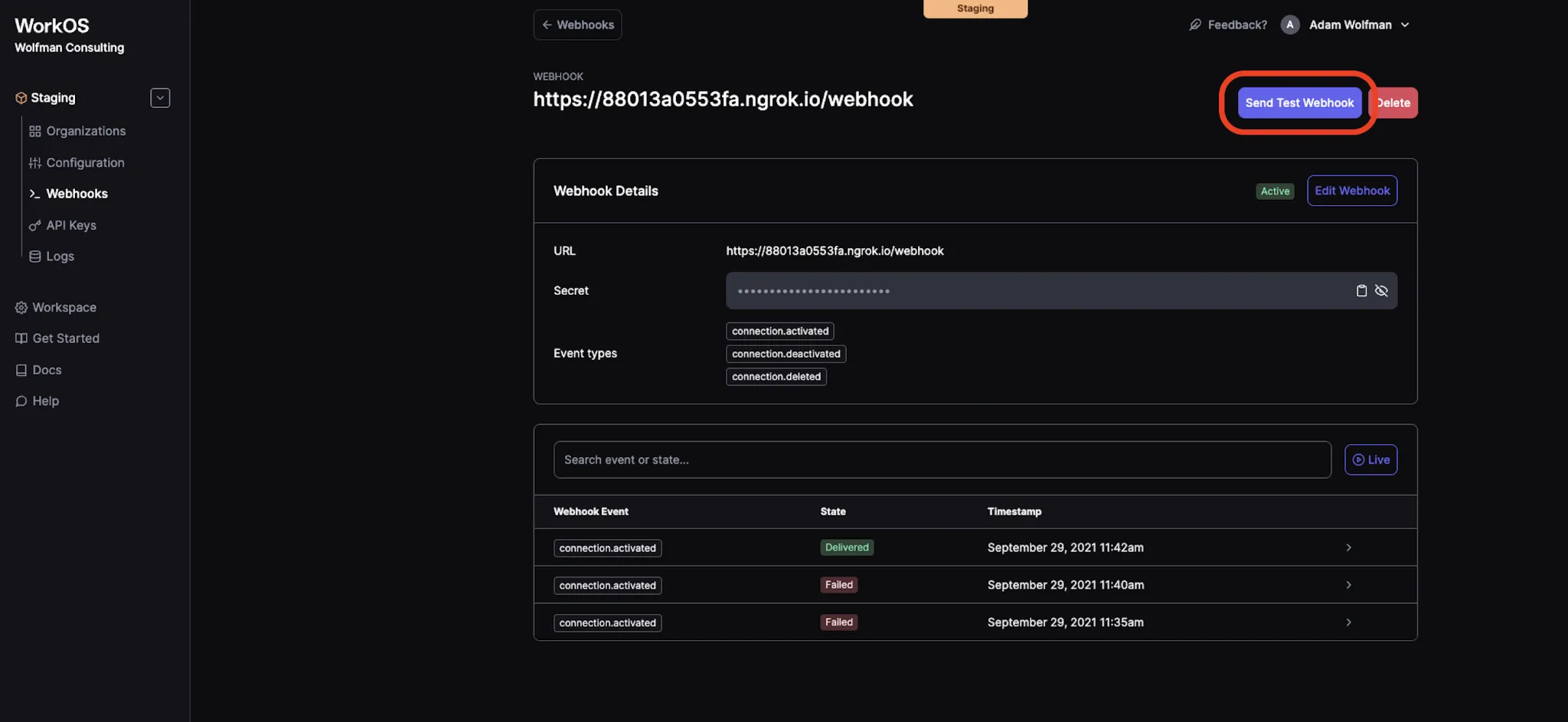Open the Help link

click(45, 401)
